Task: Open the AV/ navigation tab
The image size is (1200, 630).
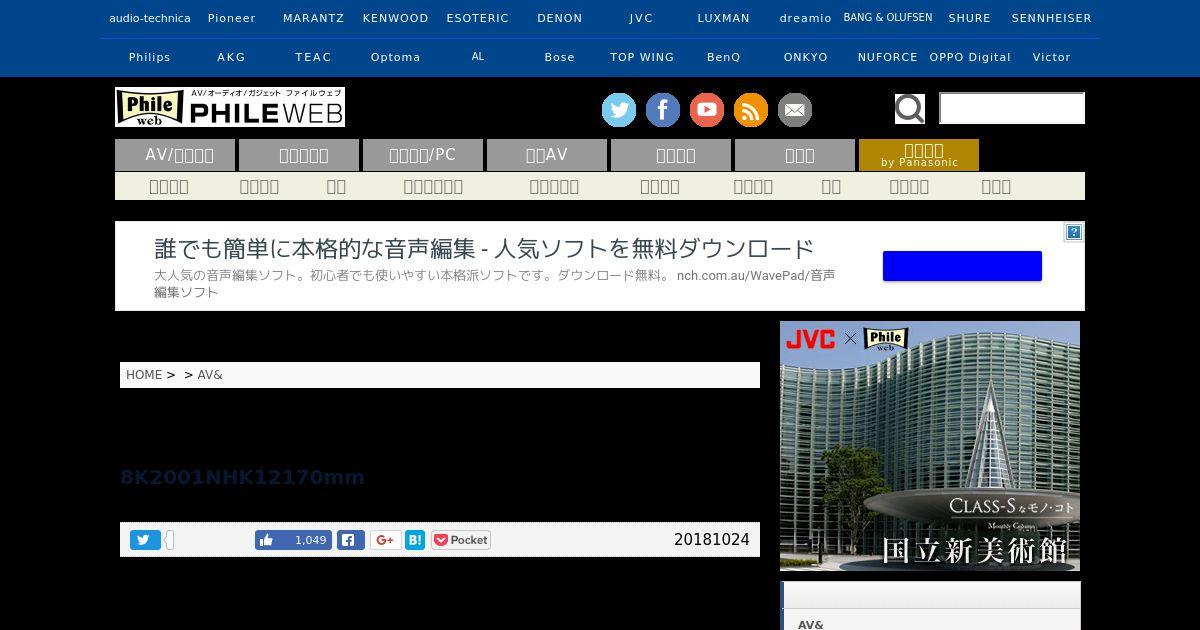Action: pos(175,155)
